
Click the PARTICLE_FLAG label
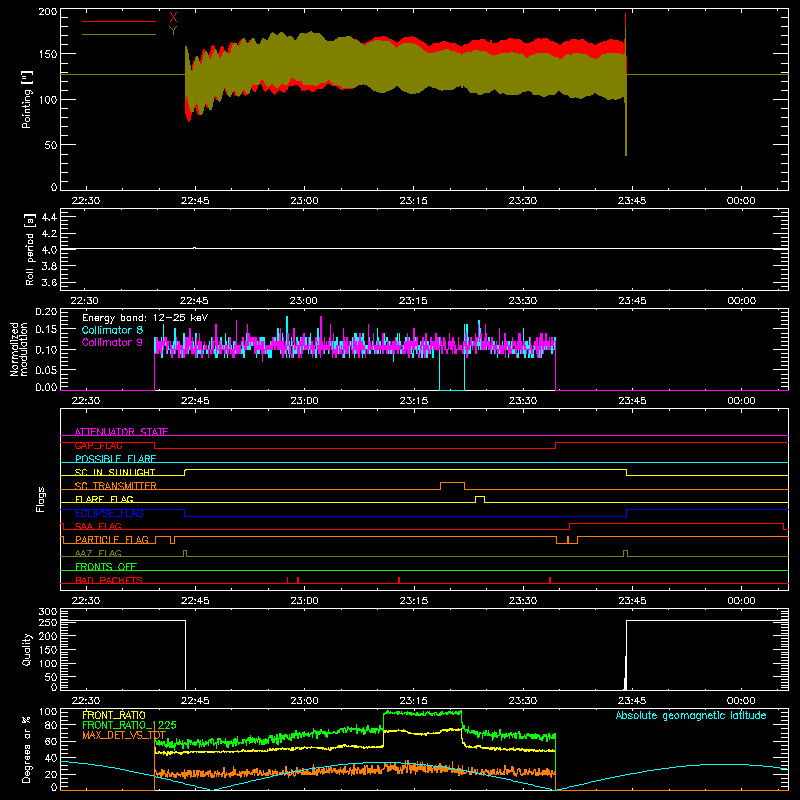pos(112,539)
